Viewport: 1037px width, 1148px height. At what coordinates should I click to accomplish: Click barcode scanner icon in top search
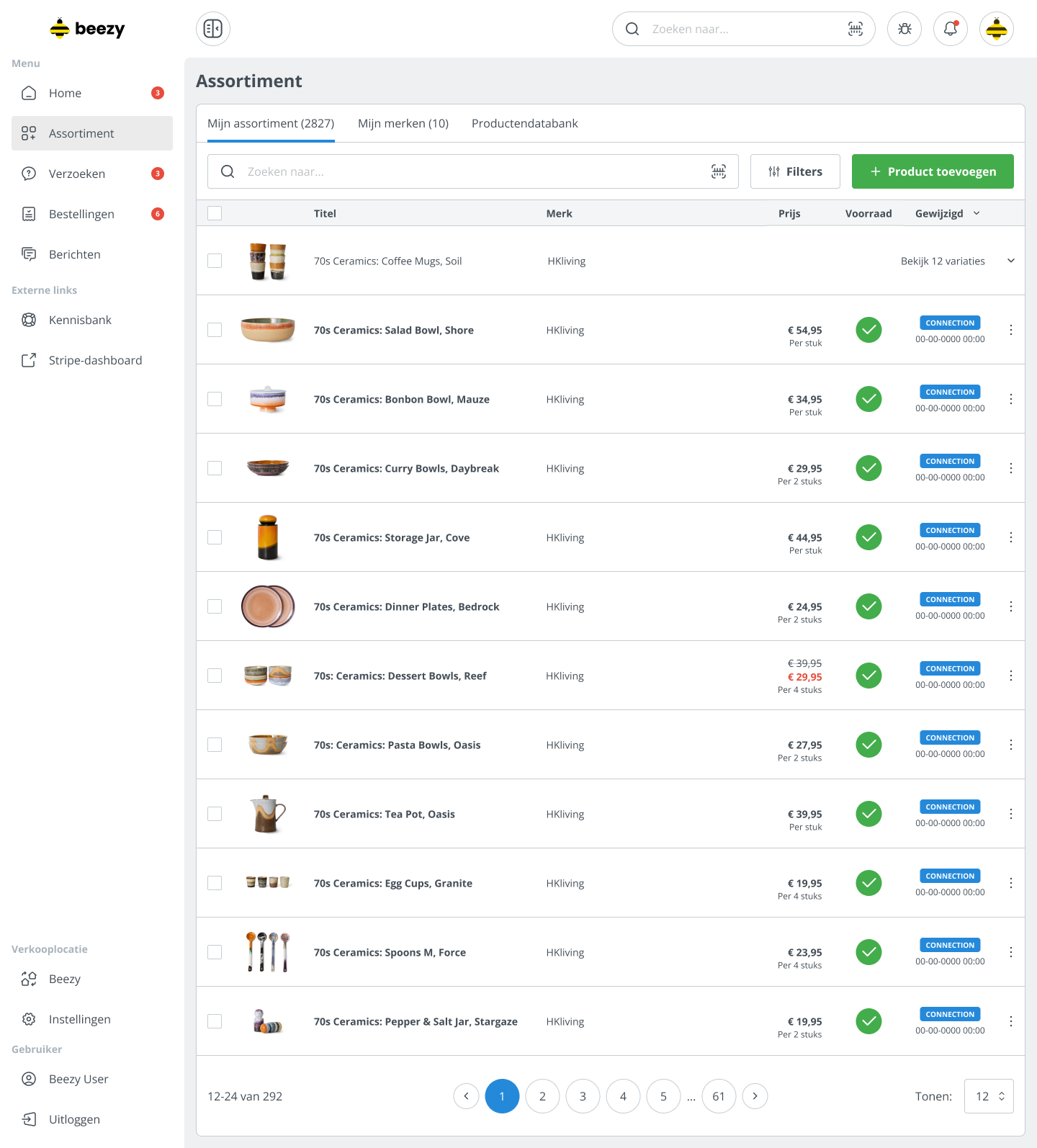(x=855, y=29)
